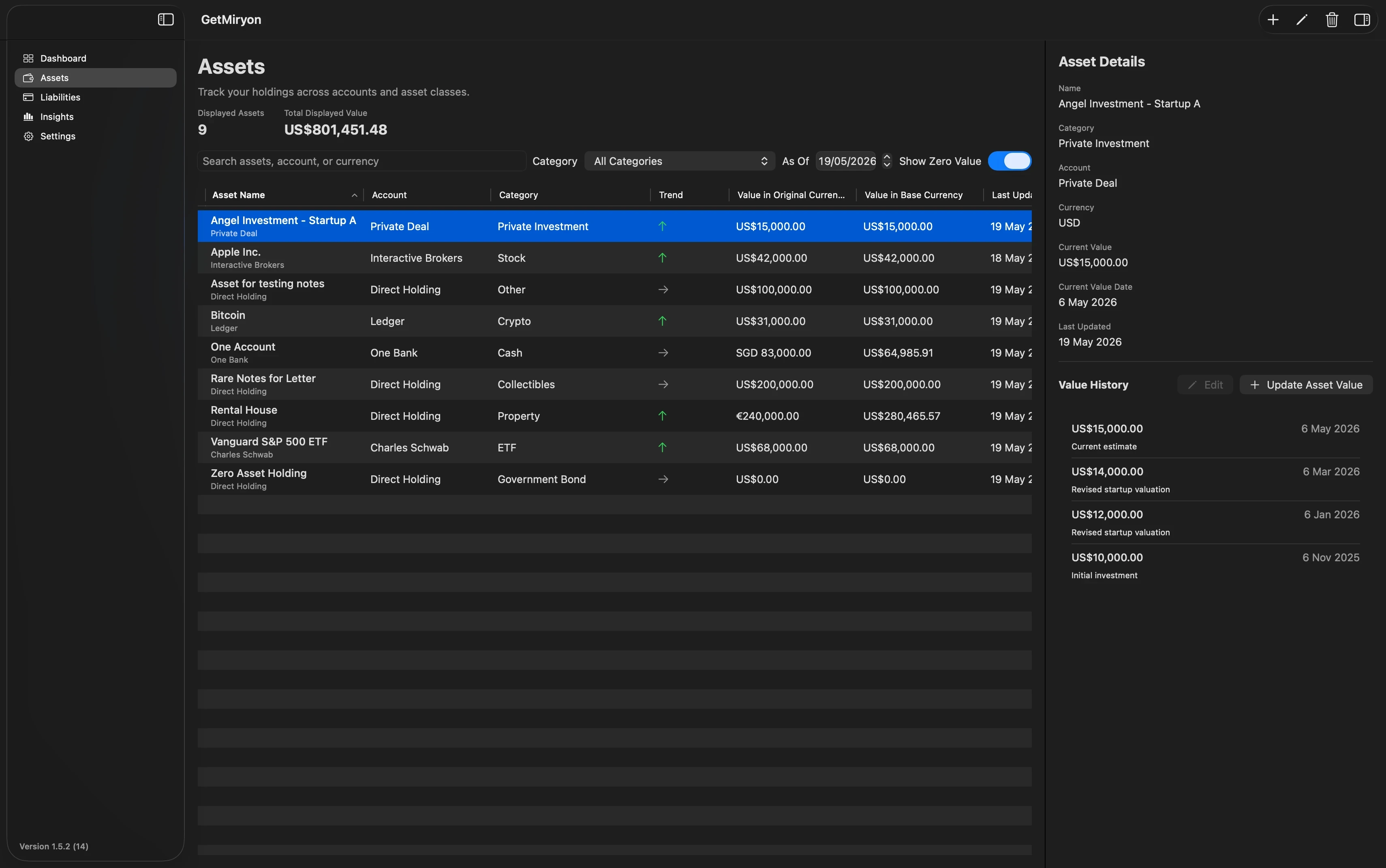
Task: Click the up trend arrow for Angel Investment
Action: [x=662, y=226]
